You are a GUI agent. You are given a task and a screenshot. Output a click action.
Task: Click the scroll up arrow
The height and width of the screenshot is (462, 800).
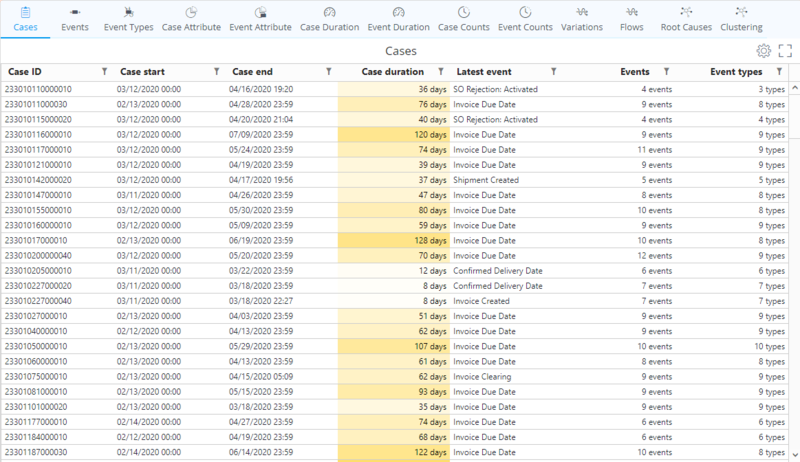click(794, 88)
